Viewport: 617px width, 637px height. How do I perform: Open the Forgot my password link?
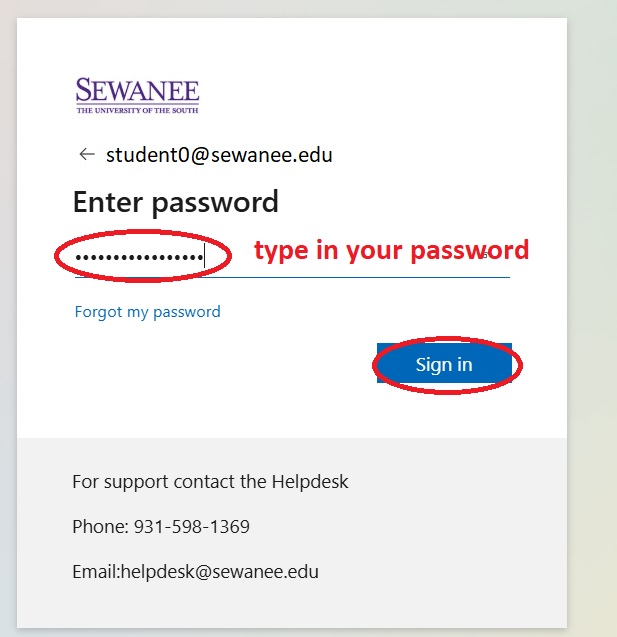click(x=147, y=312)
